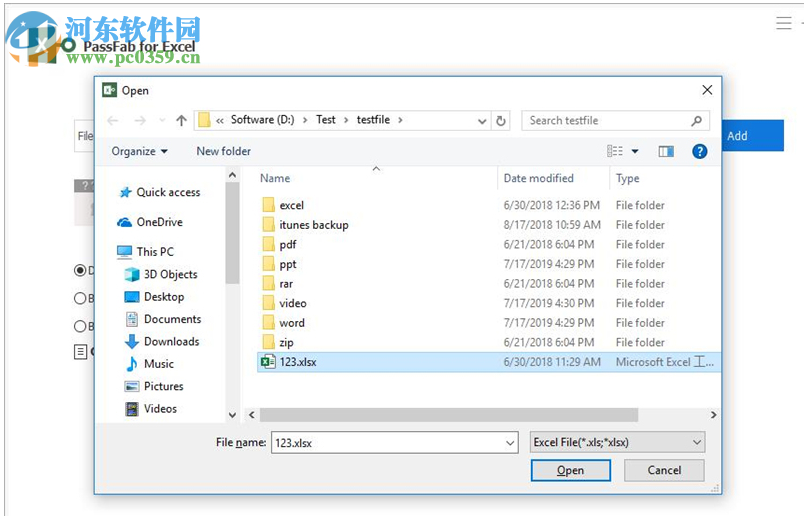Click the Music note icon
This screenshot has width=804, height=516.
coord(132,364)
